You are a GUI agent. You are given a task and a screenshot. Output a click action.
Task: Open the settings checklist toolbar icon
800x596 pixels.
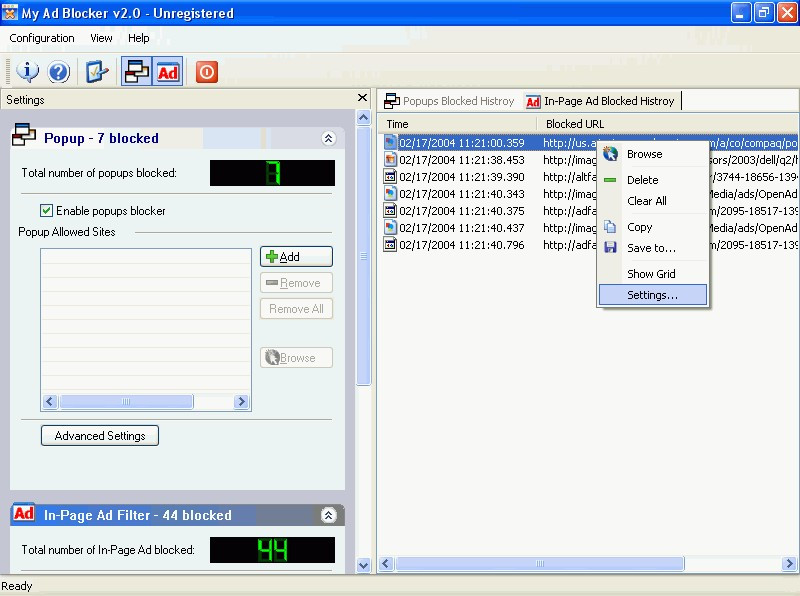(x=97, y=71)
